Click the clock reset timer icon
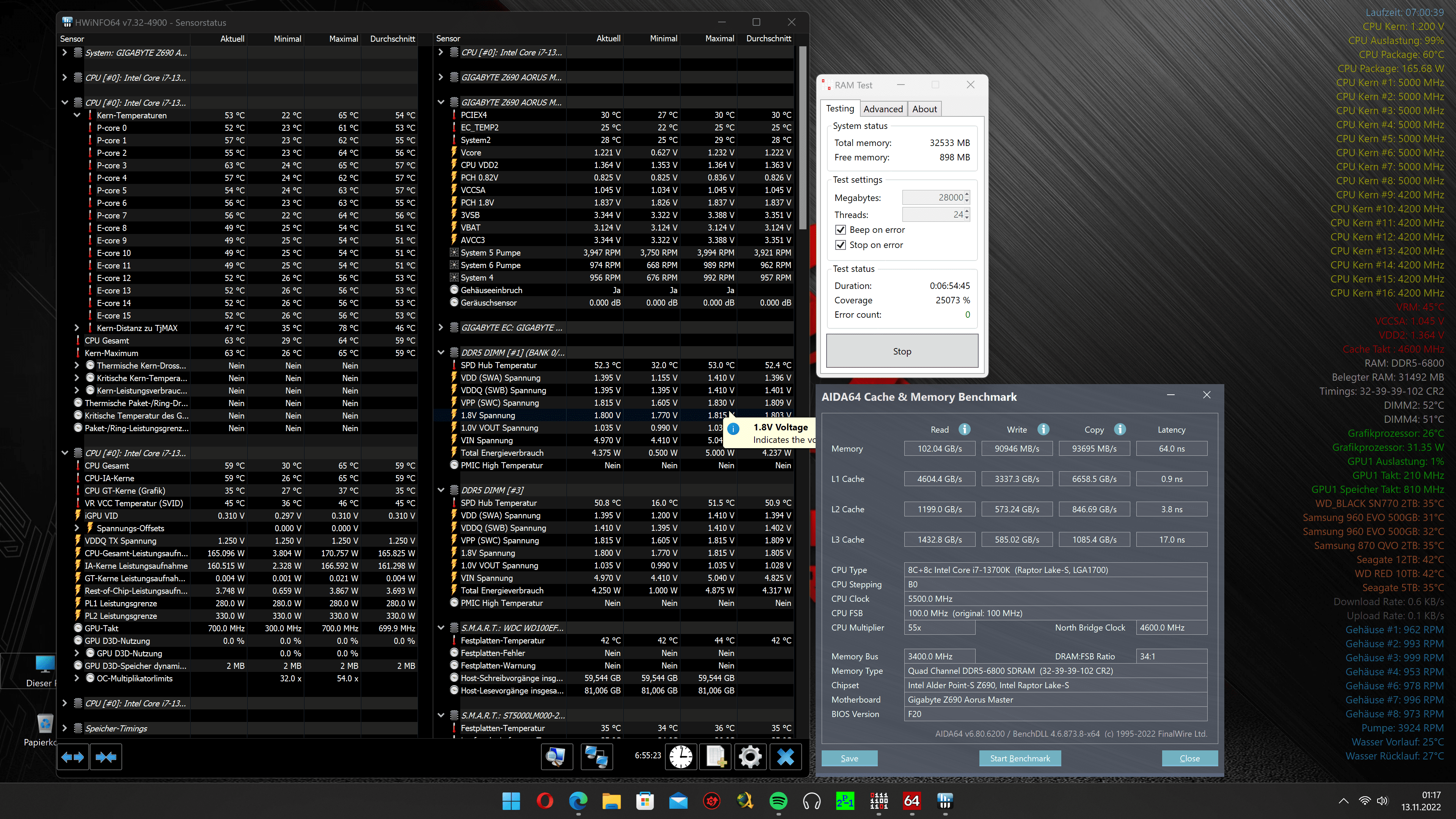This screenshot has width=1456, height=819. pos(681,757)
